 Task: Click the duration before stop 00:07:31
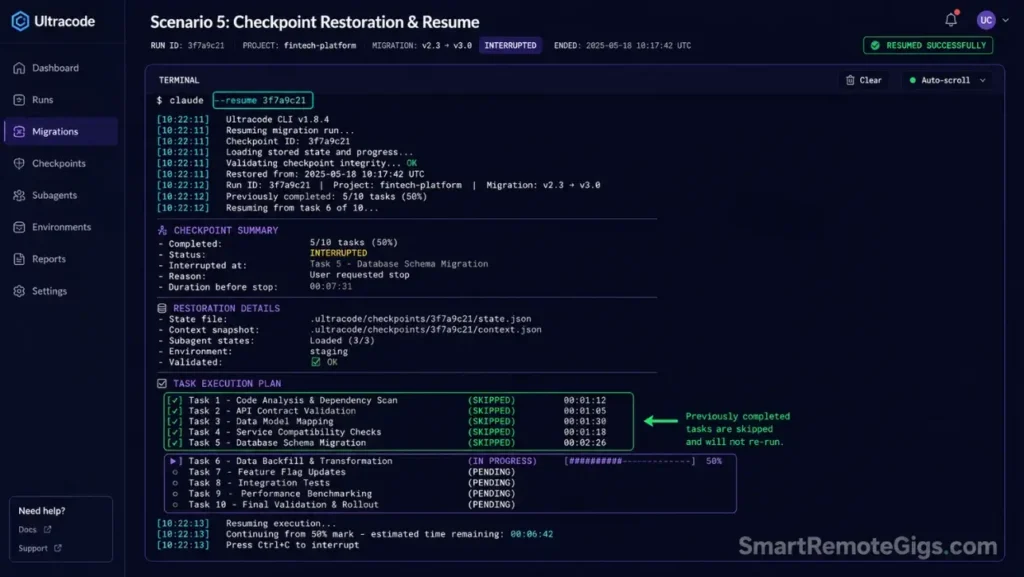click(331, 287)
